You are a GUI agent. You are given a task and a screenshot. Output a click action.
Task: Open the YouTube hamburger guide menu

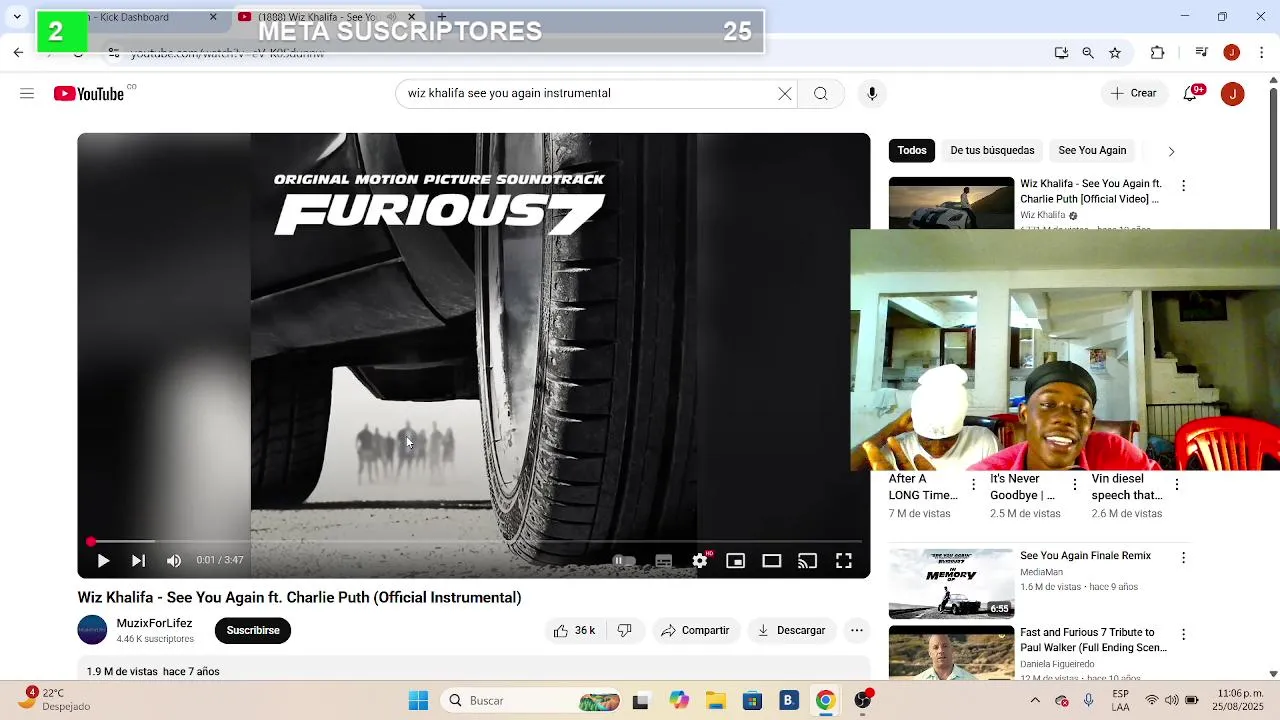point(27,94)
